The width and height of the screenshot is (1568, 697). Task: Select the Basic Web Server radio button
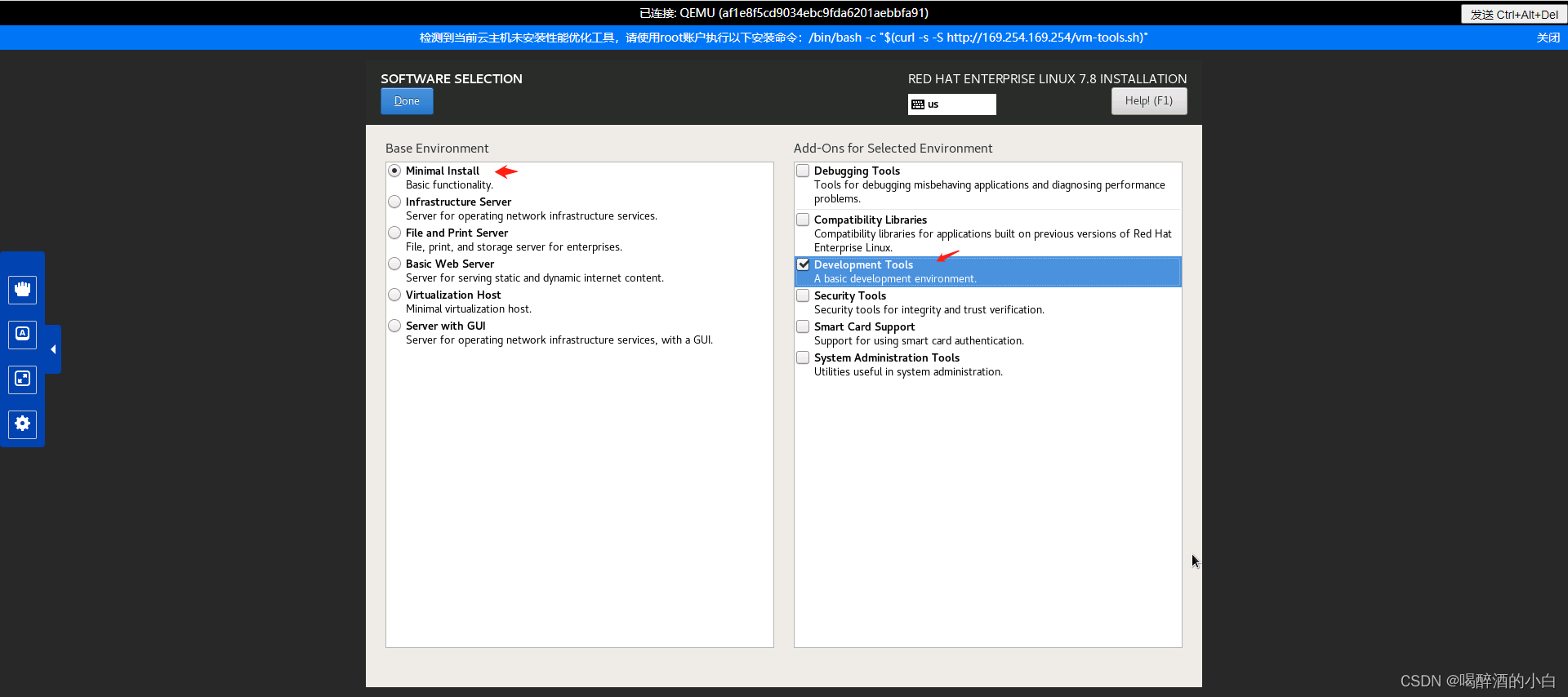(394, 264)
